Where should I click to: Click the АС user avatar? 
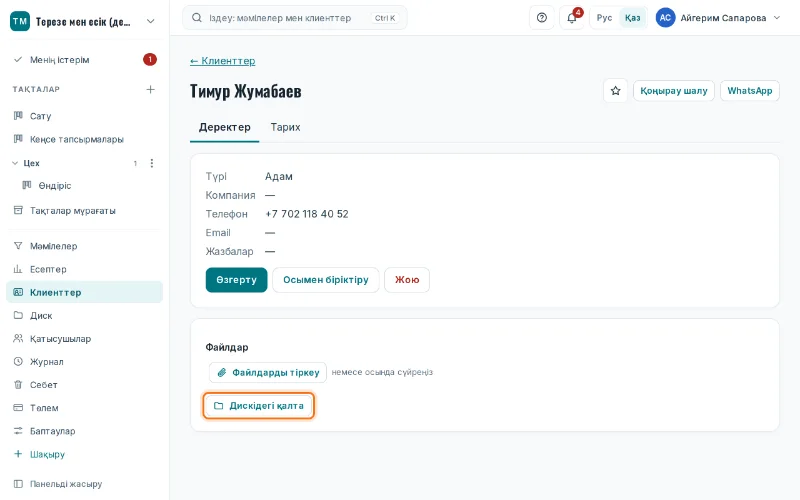665,18
